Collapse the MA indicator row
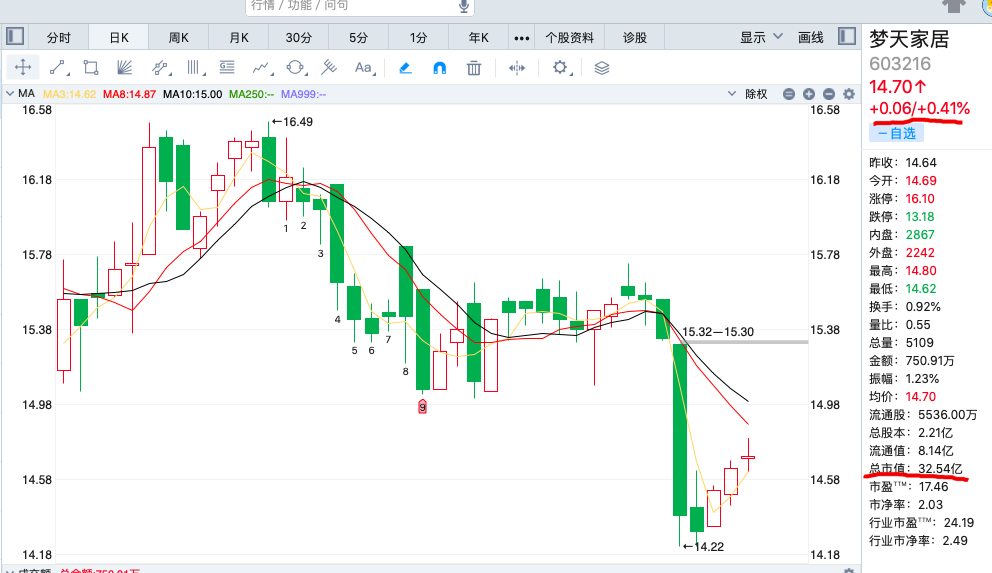992x573 pixels. click(10, 94)
